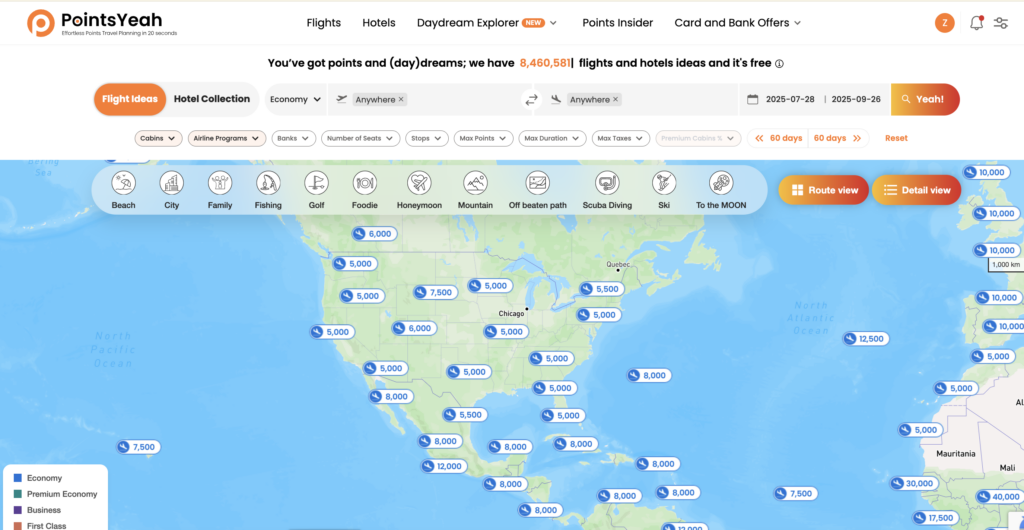Open the Max Points filter

click(483, 138)
